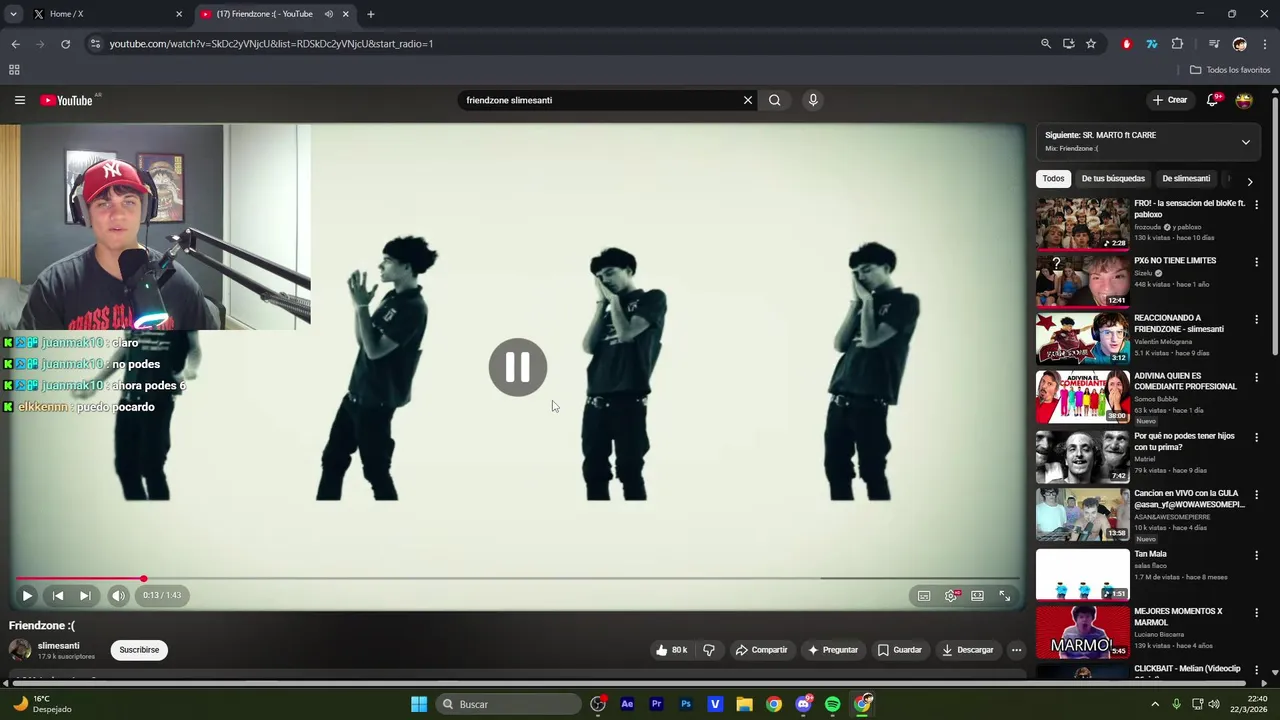Go back with the browser back arrow
The height and width of the screenshot is (720, 1280).
(x=15, y=44)
